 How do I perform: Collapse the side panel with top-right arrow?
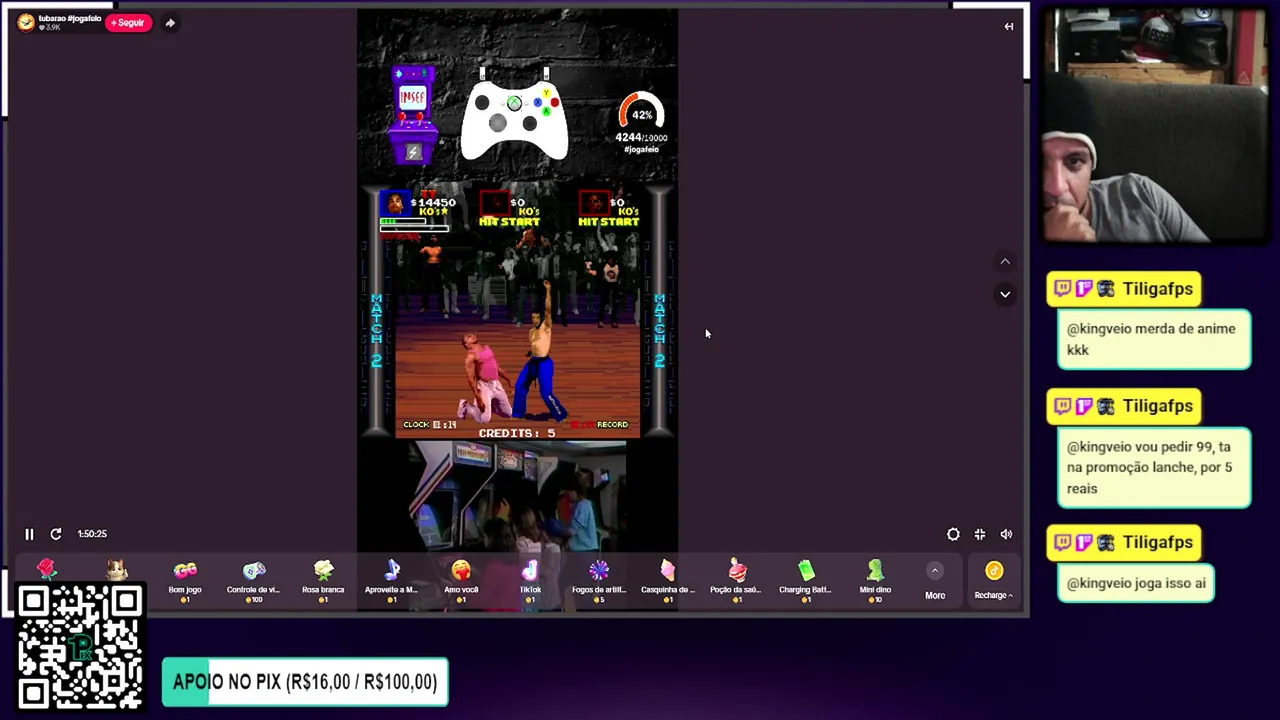point(1009,27)
